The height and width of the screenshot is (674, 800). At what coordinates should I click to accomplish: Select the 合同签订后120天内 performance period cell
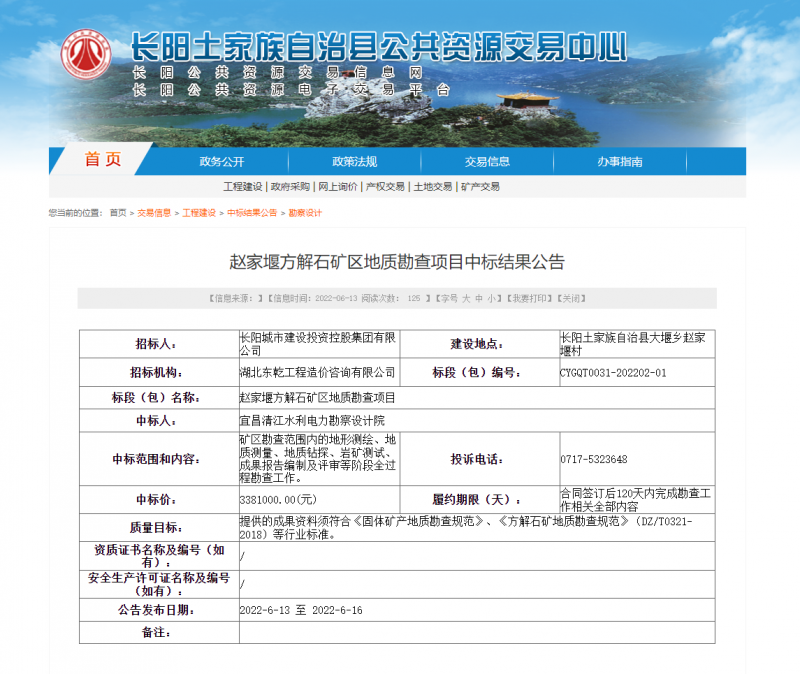point(637,500)
